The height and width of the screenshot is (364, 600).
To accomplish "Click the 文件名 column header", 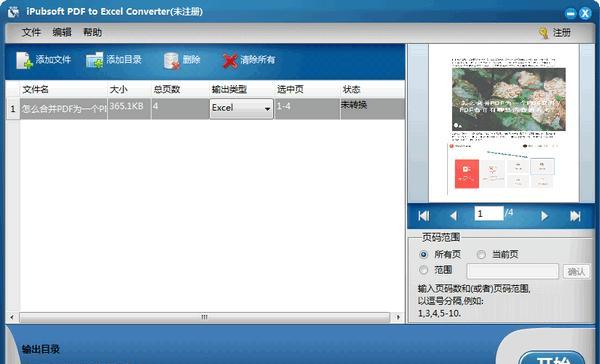I will coord(64,90).
